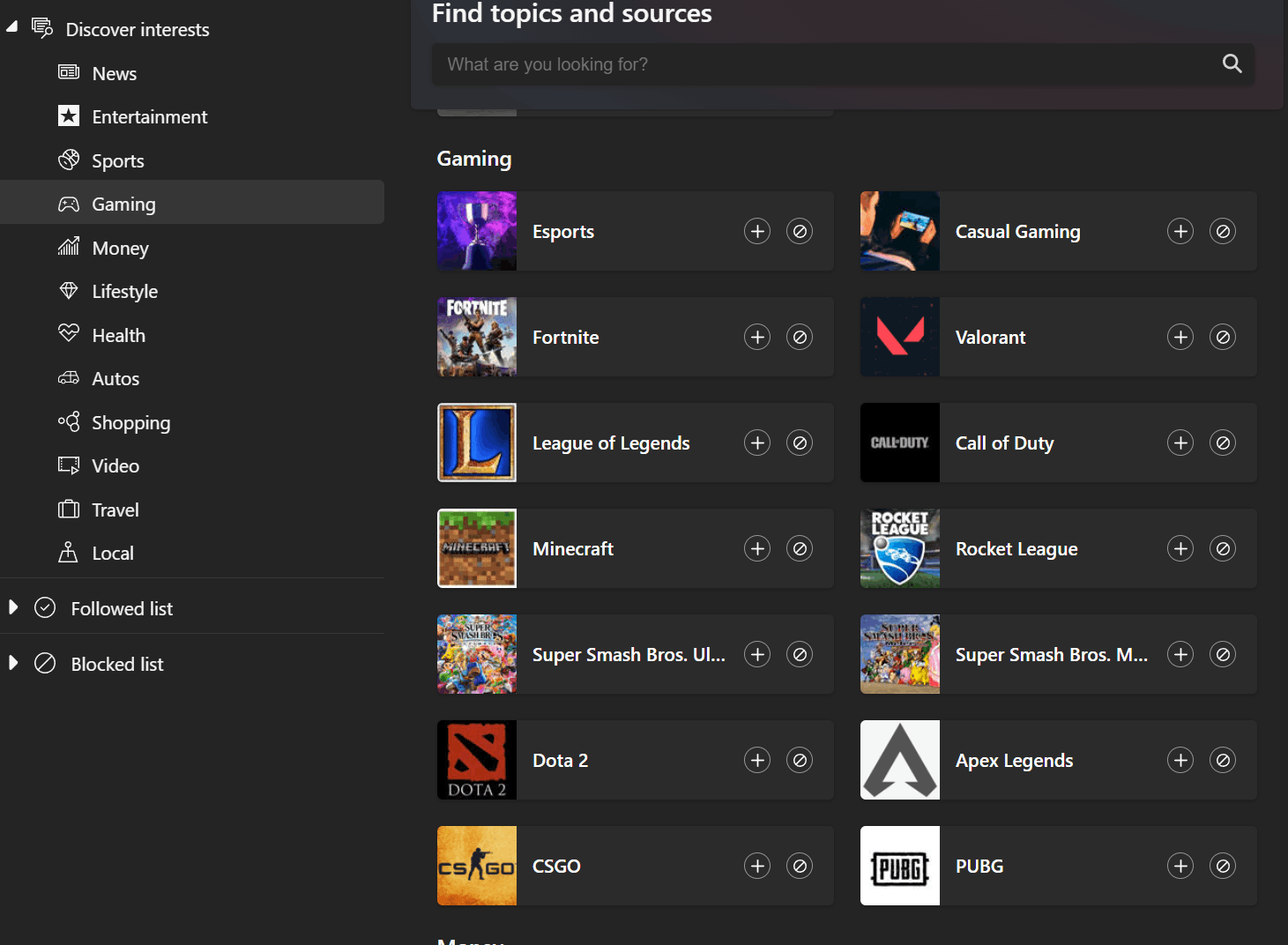Open the Travel category

192,510
